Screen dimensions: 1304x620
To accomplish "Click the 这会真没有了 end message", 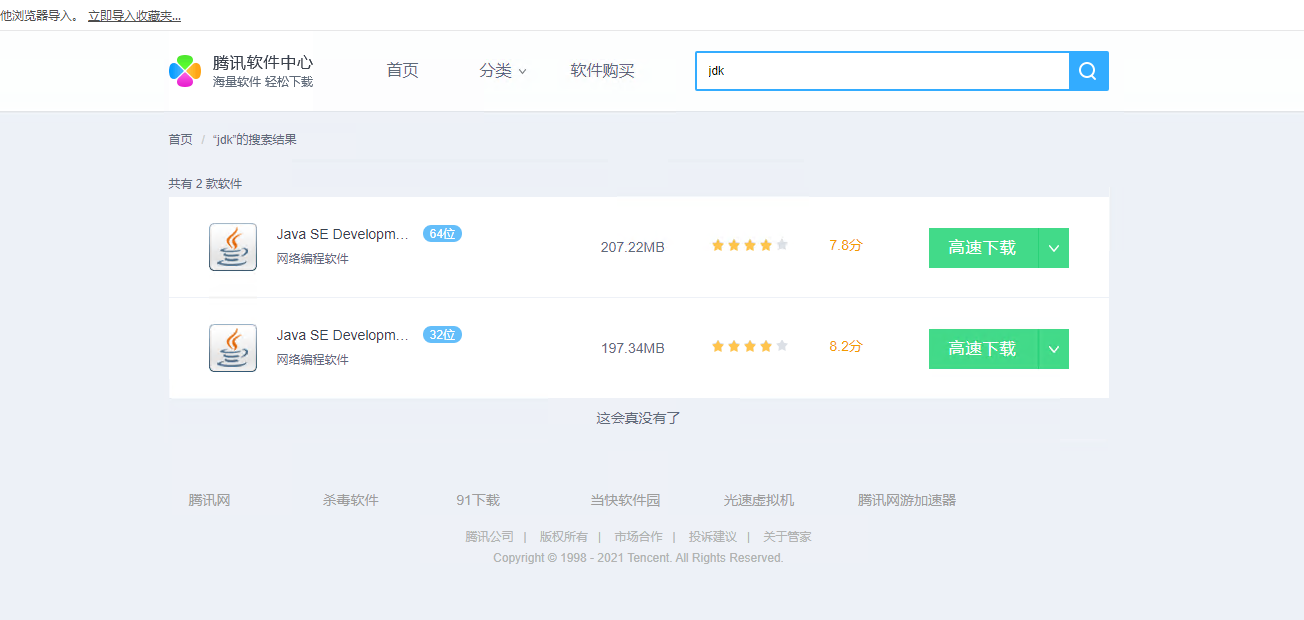I will tap(638, 418).
